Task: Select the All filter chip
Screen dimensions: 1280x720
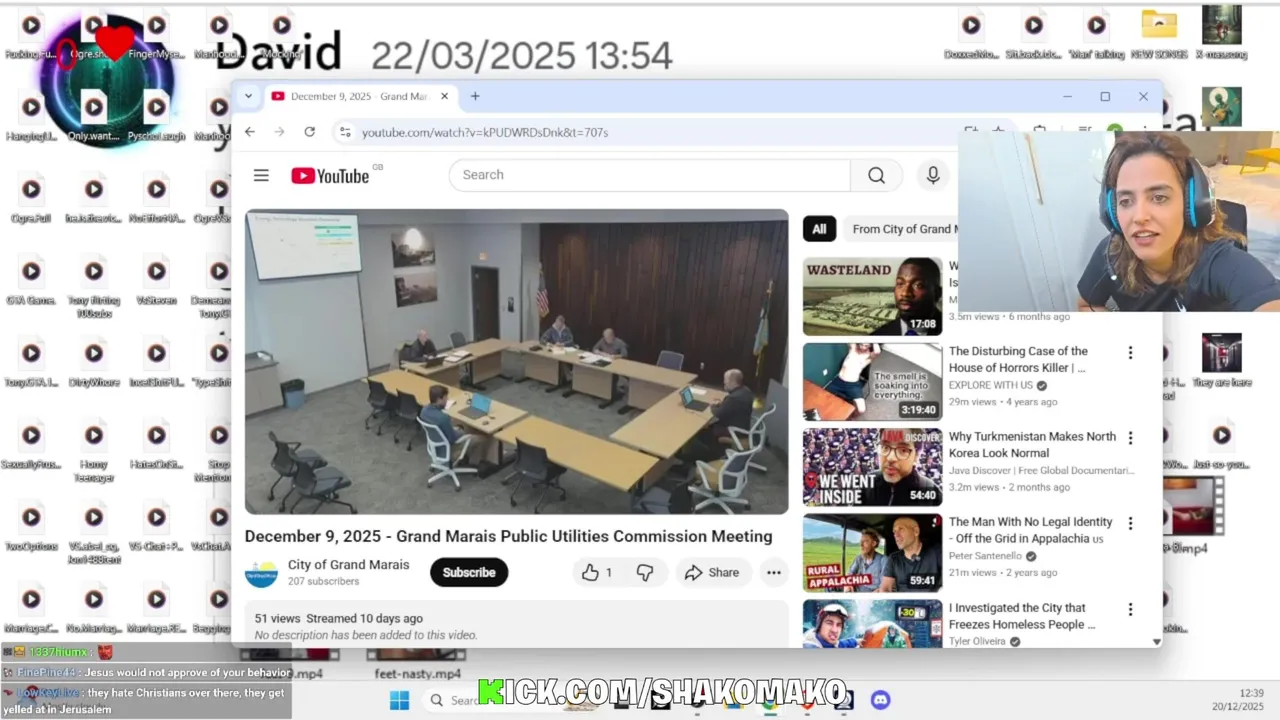Action: [x=819, y=229]
